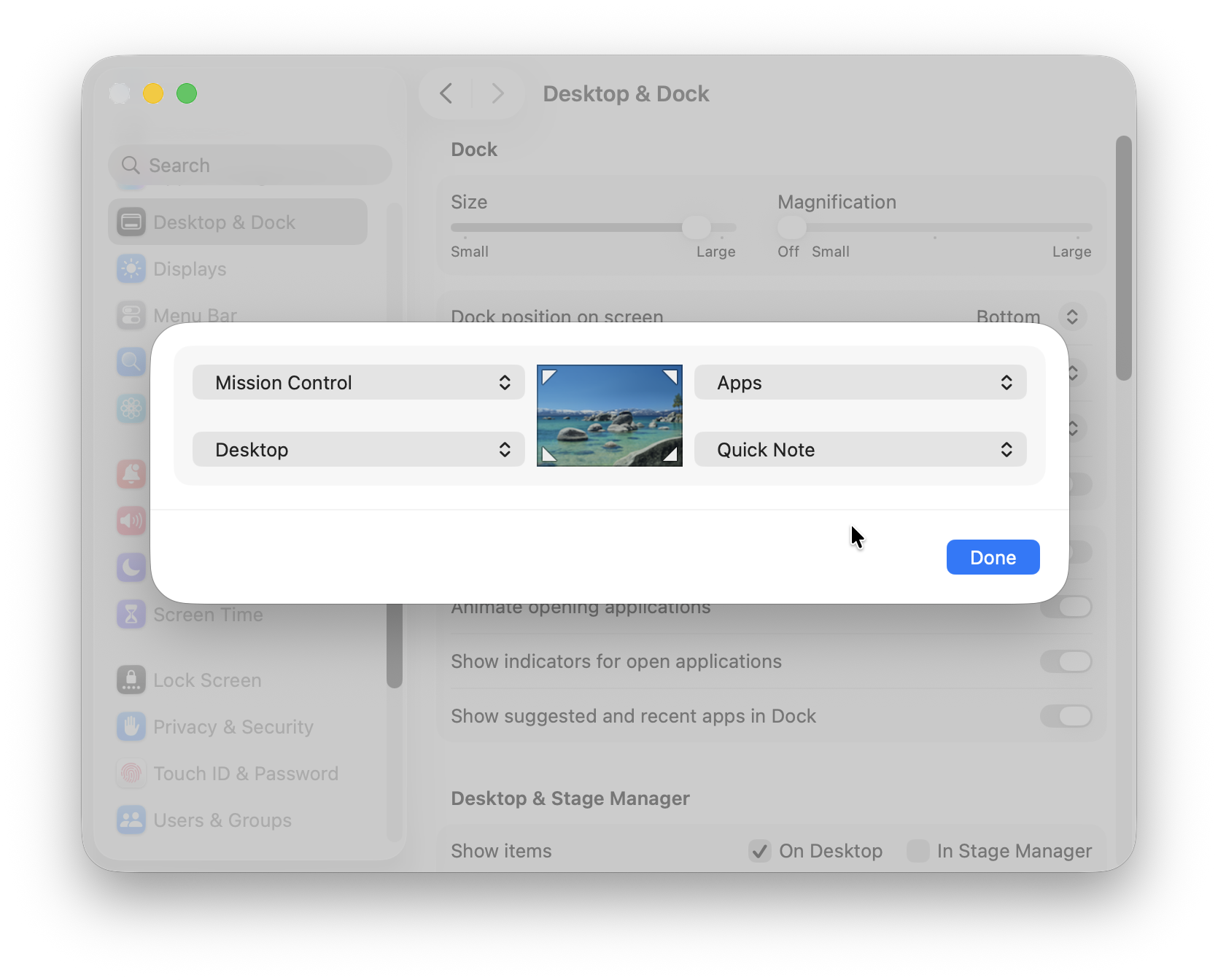Click the Menu Bar sidebar icon
1218x980 pixels.
(x=131, y=316)
